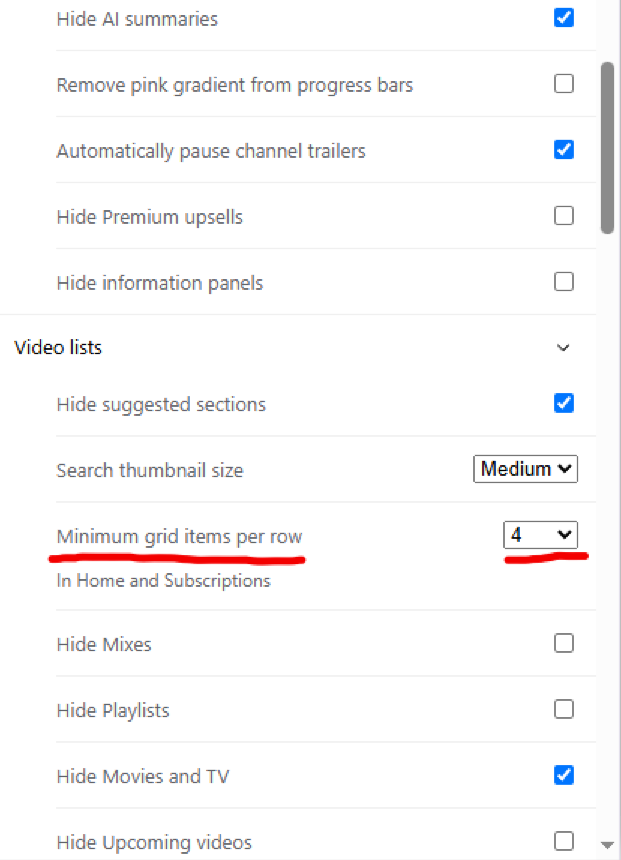
Task: Check the Hide Premium upsells box
Action: coord(564,216)
